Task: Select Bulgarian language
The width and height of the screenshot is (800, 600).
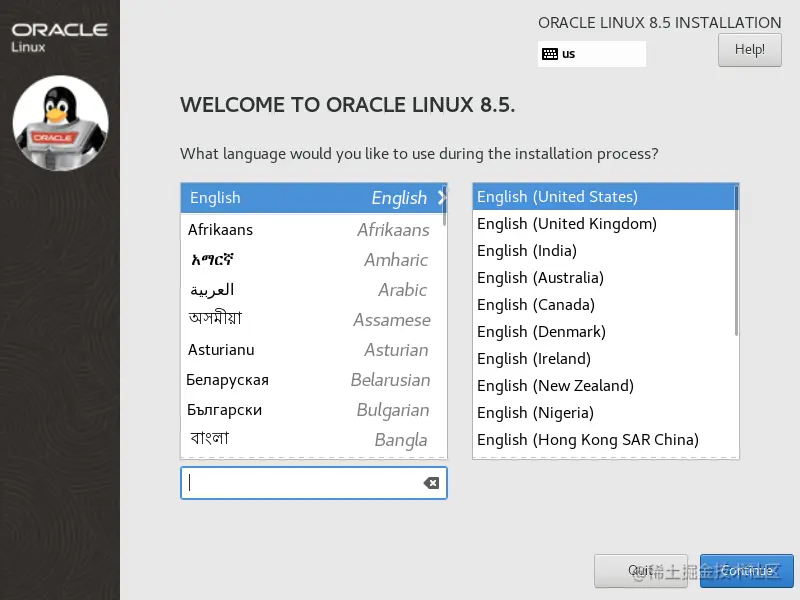Action: pos(314,410)
